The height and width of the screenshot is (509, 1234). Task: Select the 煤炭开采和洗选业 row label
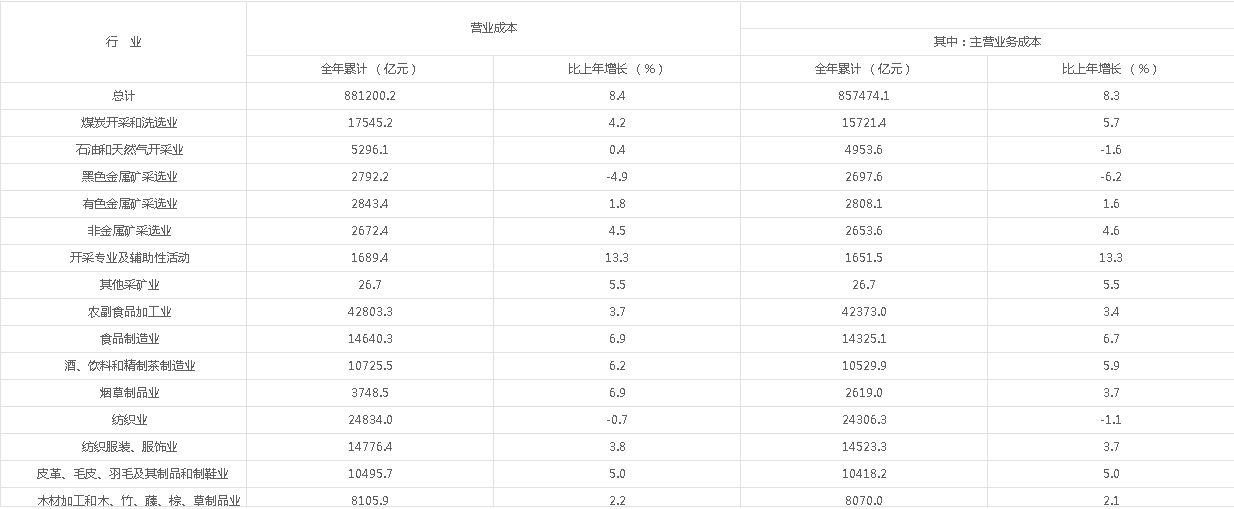coord(123,123)
